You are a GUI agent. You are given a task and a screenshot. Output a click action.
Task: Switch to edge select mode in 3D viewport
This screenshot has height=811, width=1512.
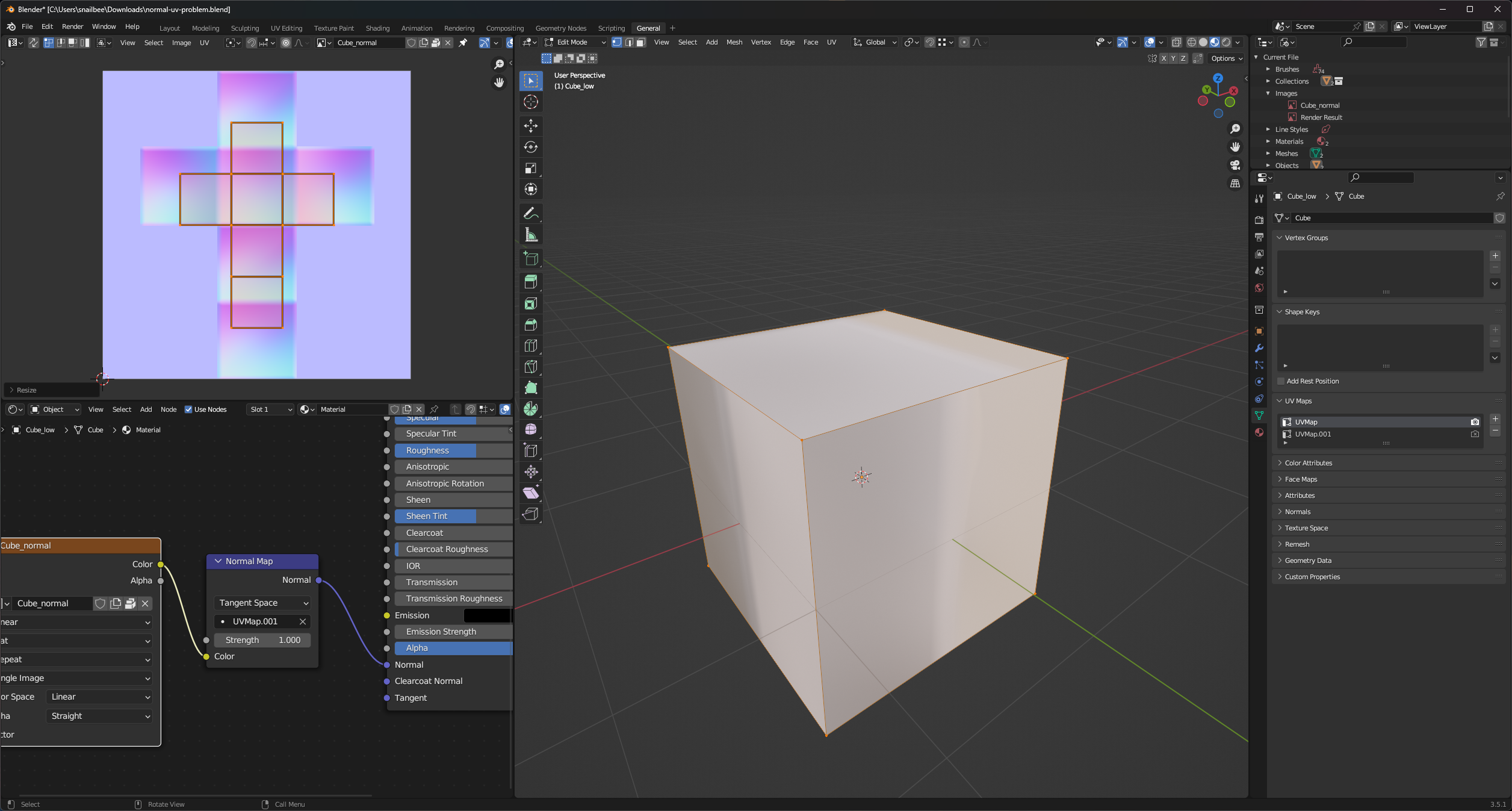coord(629,42)
